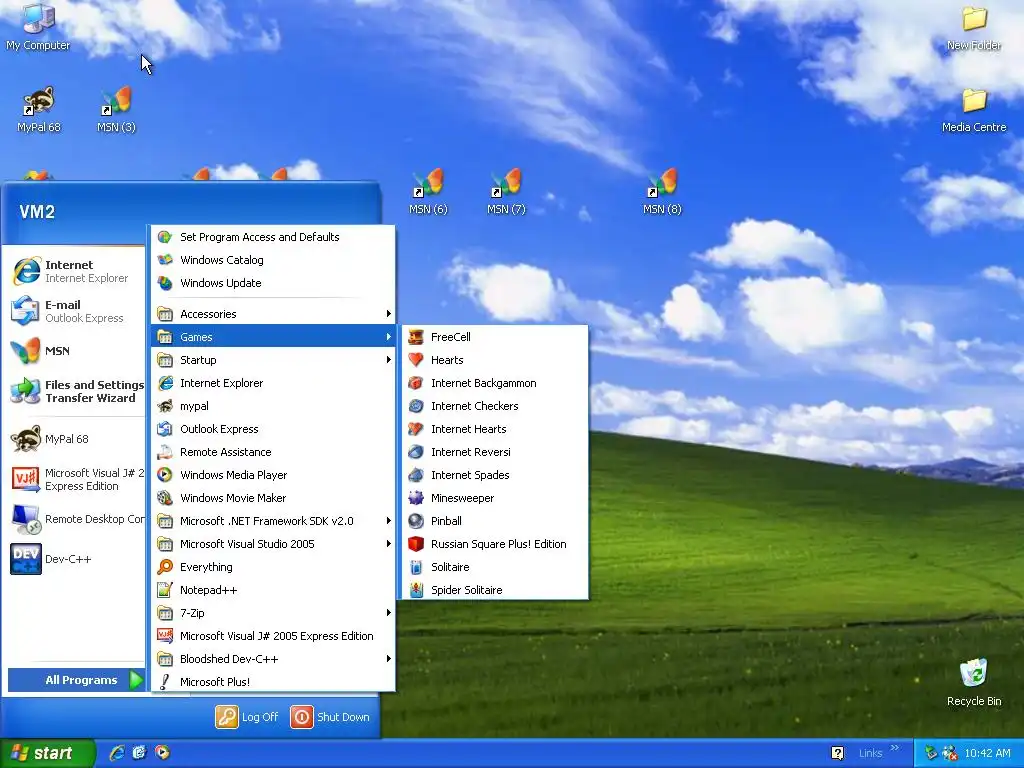The height and width of the screenshot is (768, 1024).
Task: Launch Windows Update
Action: (x=273, y=283)
